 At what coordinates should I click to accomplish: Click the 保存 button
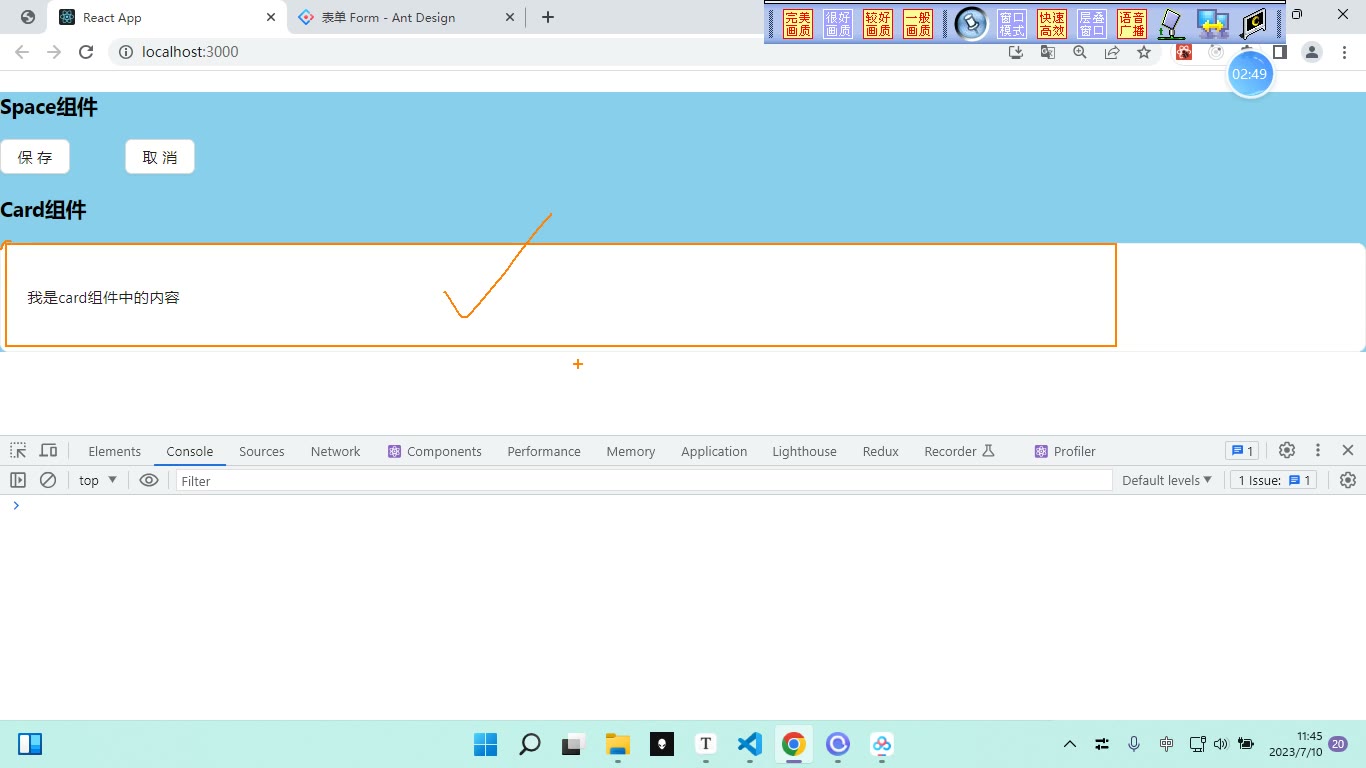pos(35,157)
